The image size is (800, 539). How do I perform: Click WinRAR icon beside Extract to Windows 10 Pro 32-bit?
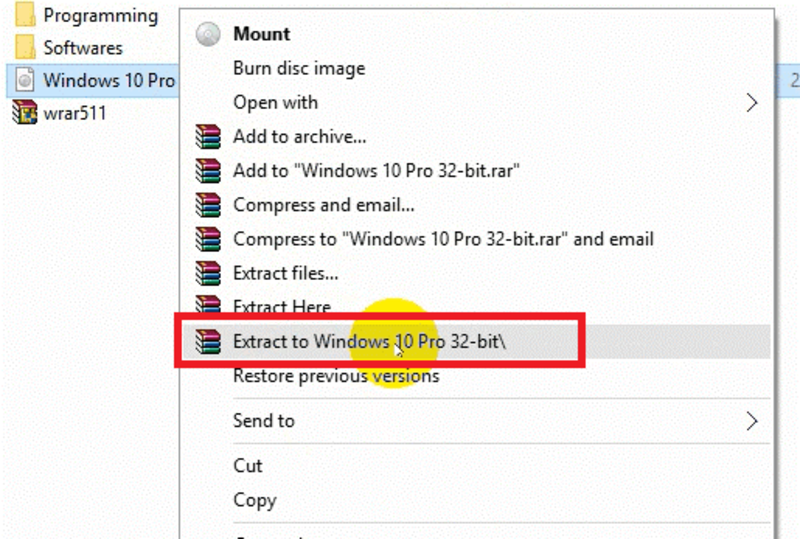pos(208,341)
